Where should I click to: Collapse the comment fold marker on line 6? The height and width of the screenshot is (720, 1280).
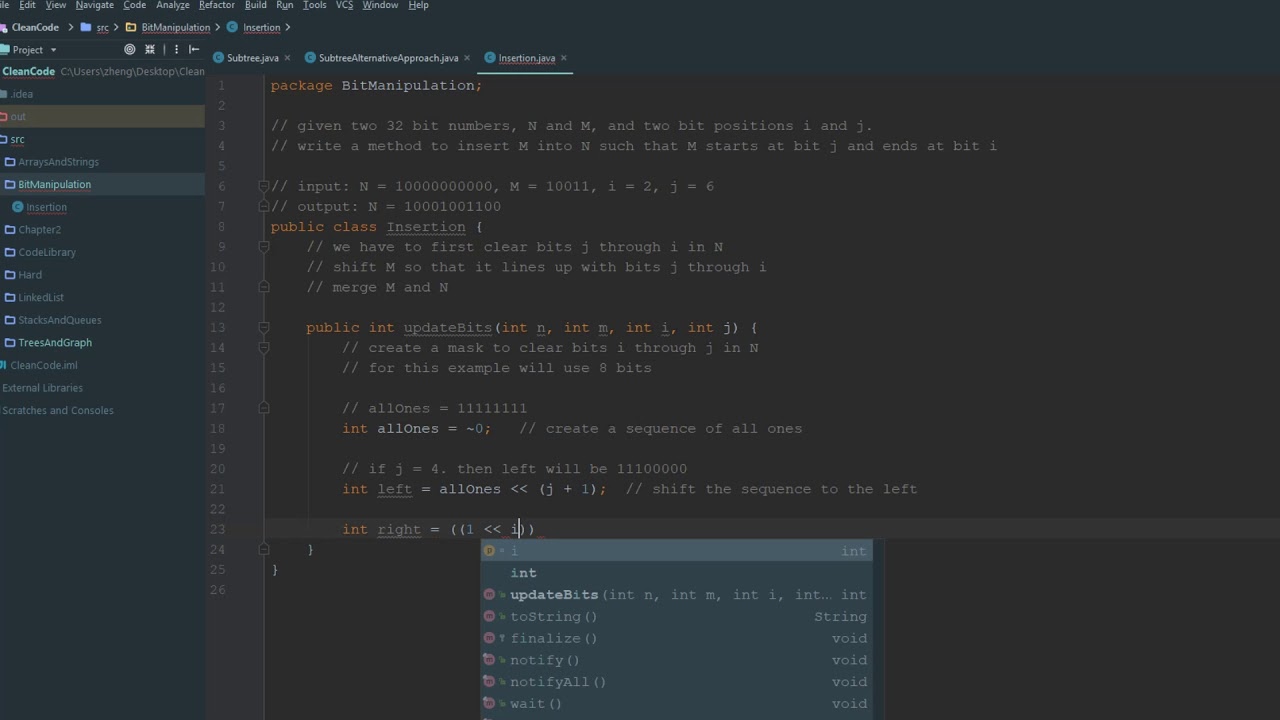264,186
